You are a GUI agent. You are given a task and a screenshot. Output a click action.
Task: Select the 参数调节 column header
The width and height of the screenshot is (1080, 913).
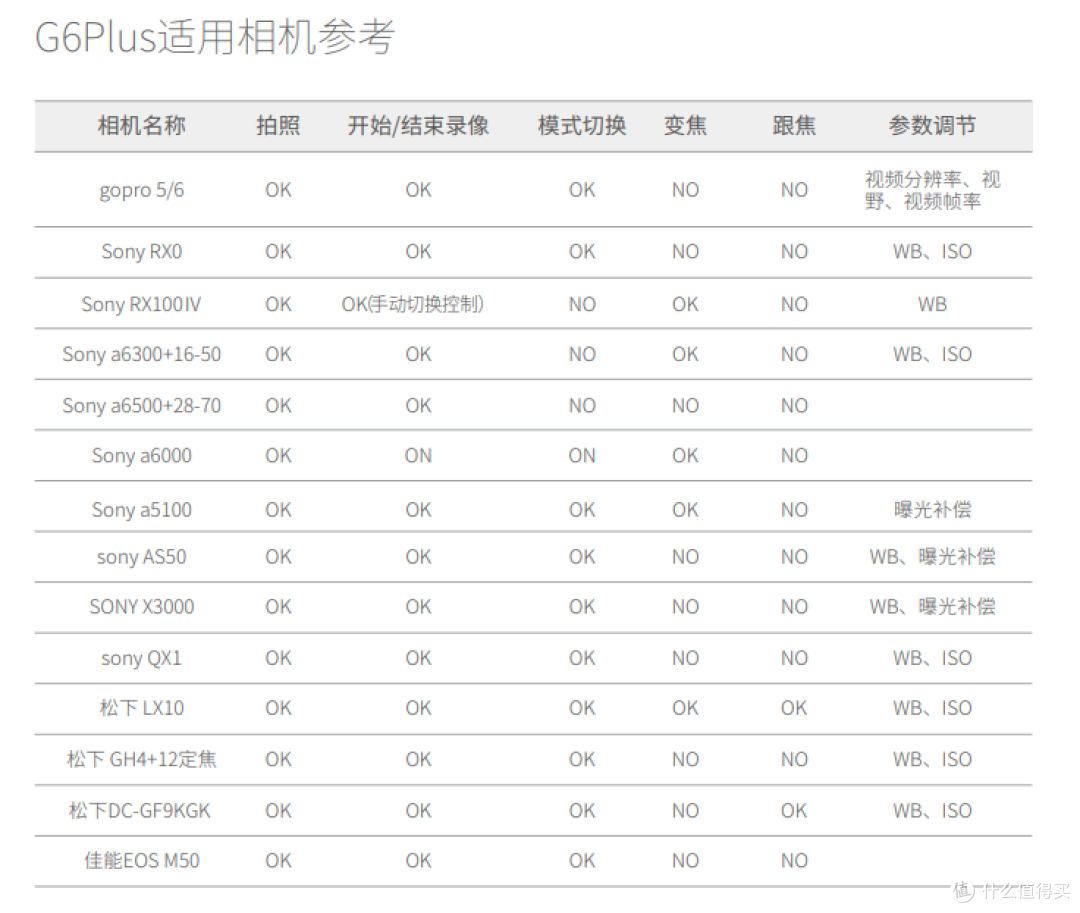click(932, 126)
